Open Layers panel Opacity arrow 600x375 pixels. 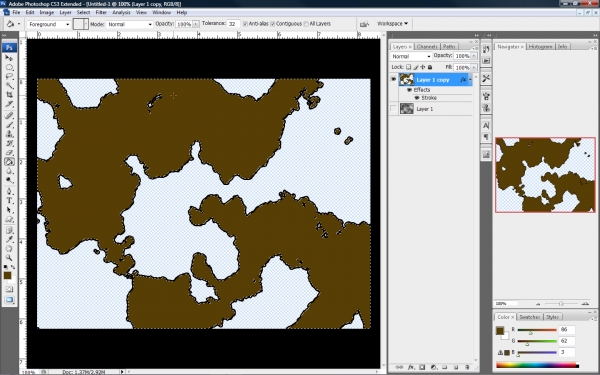point(474,56)
